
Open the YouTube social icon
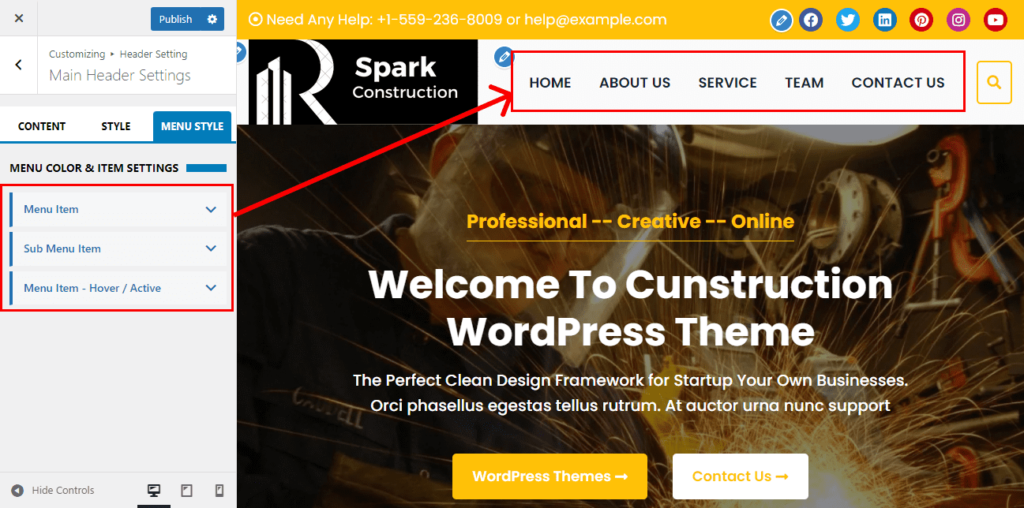coord(995,20)
